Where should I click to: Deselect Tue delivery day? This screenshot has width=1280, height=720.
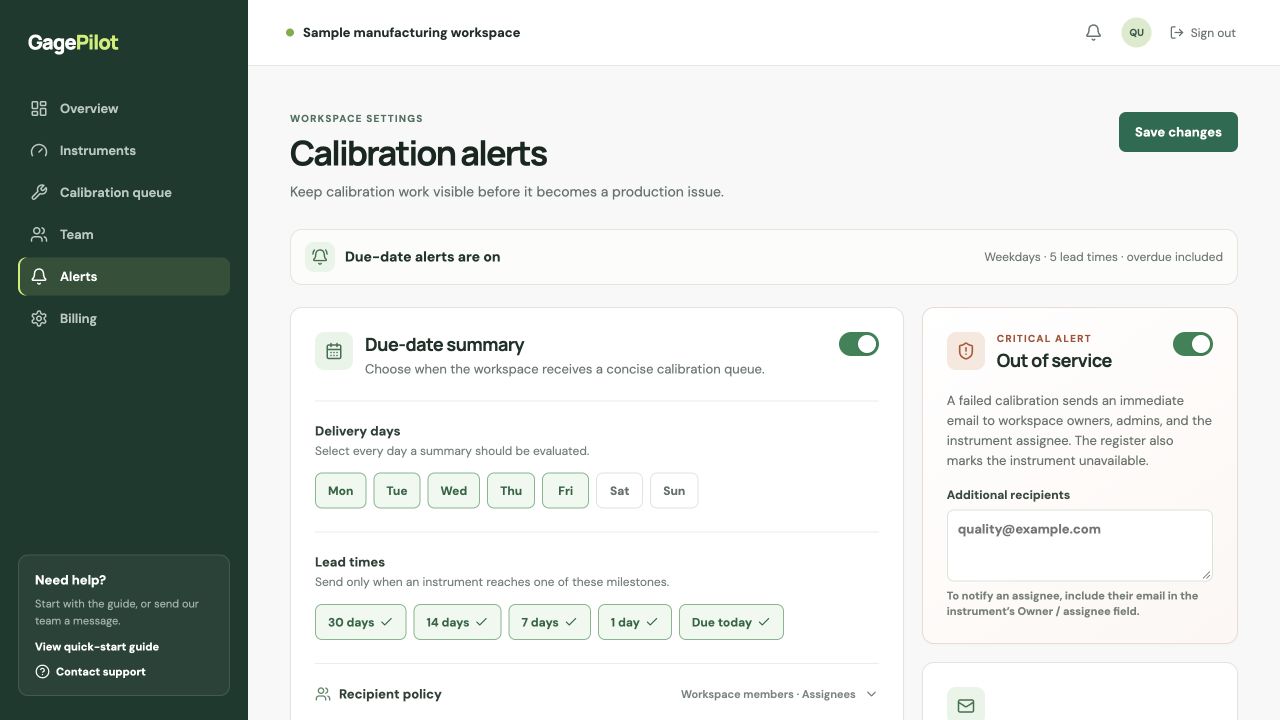coord(397,491)
